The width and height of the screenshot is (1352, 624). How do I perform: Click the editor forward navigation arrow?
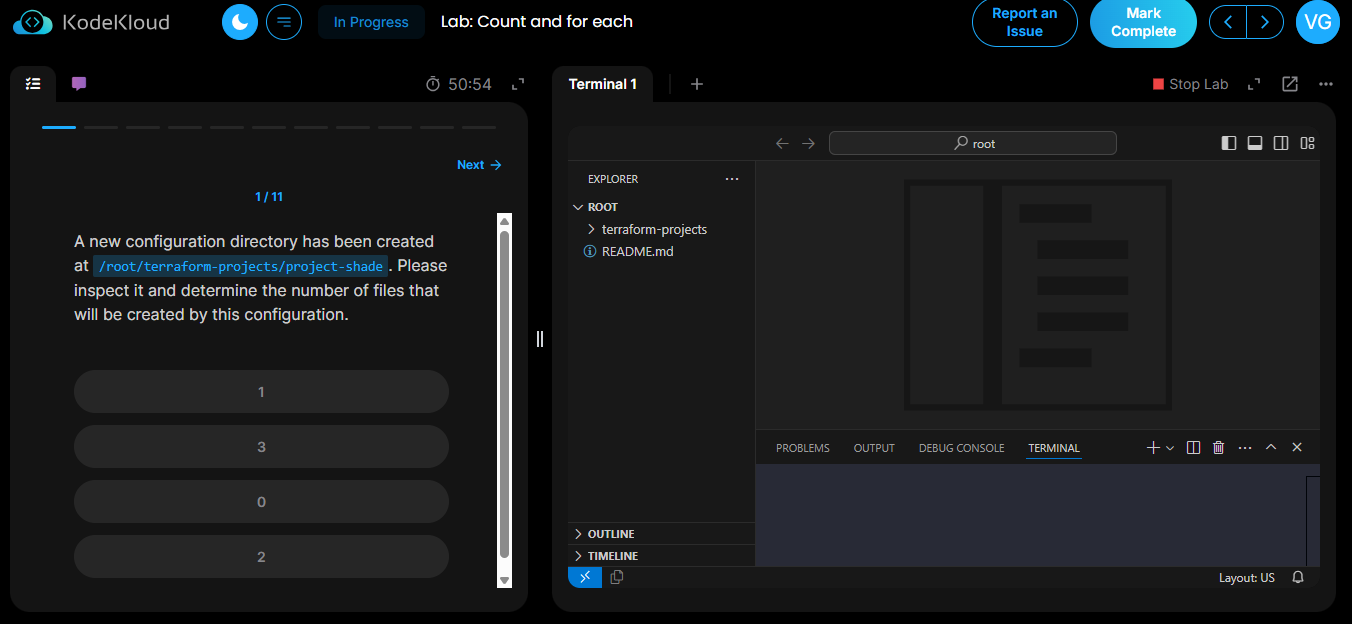(809, 143)
